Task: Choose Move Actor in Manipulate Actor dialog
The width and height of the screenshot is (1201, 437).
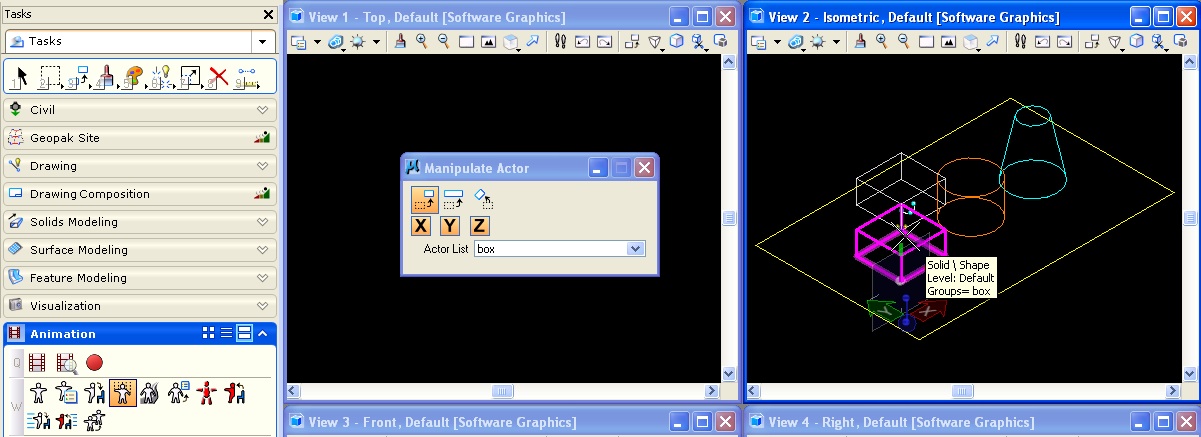Action: (x=424, y=198)
